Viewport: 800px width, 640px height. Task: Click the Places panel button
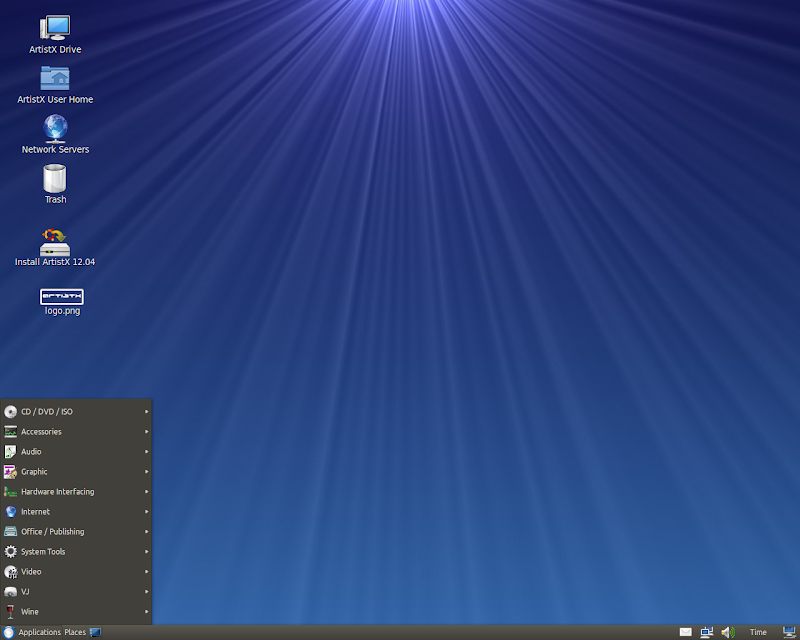click(x=75, y=632)
